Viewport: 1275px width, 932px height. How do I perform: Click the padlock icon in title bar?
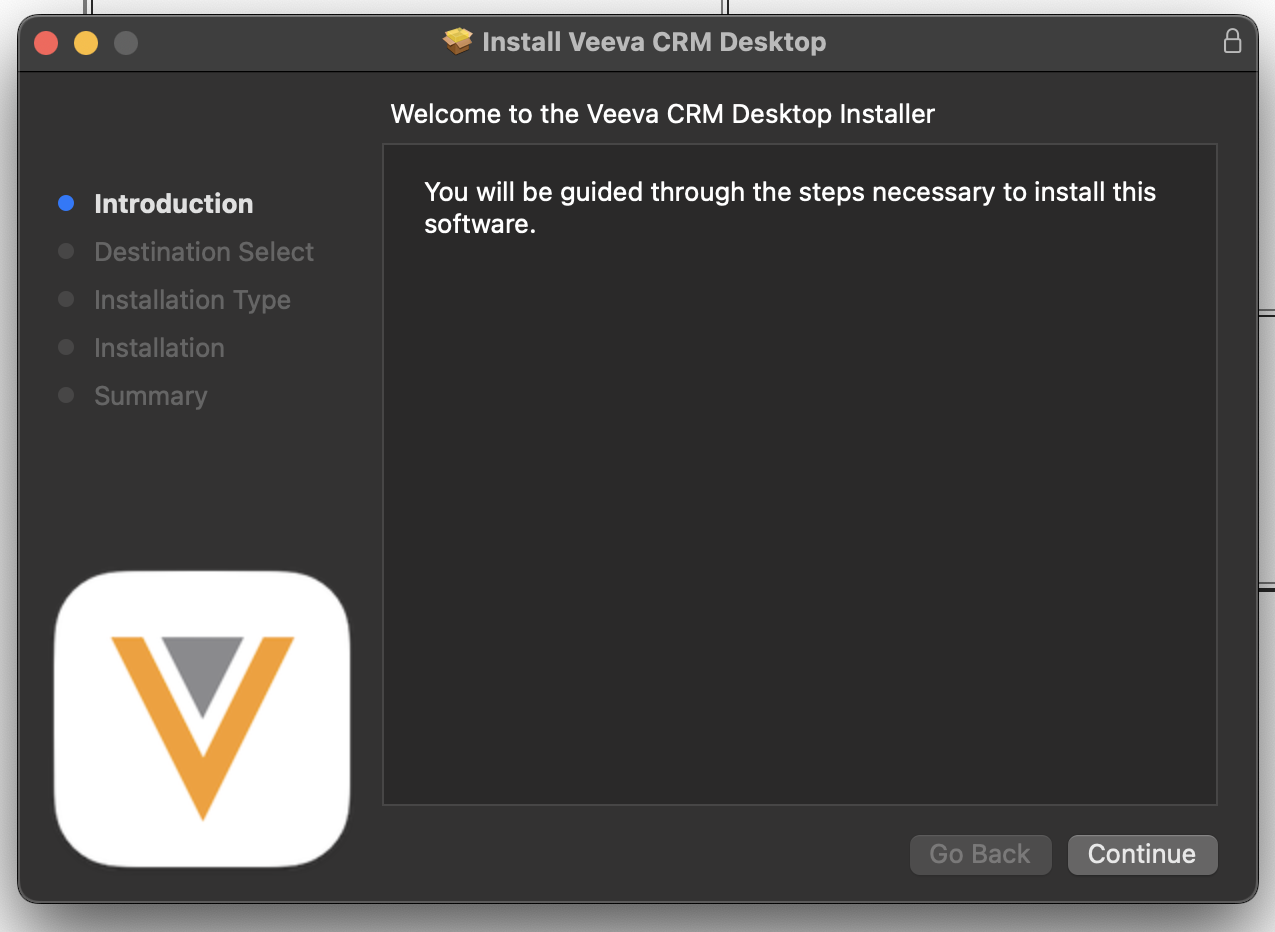point(1232,41)
